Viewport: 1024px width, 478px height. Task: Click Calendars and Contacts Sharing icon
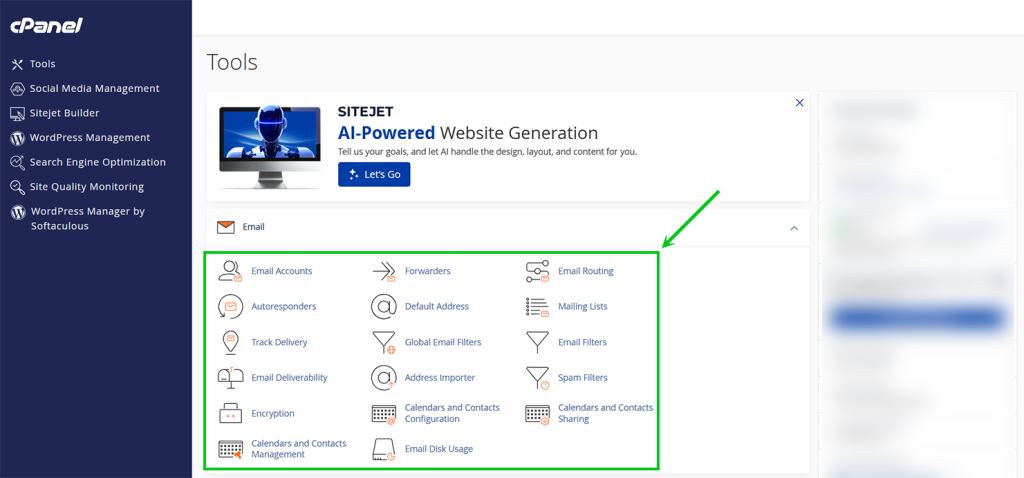pyautogui.click(x=537, y=414)
